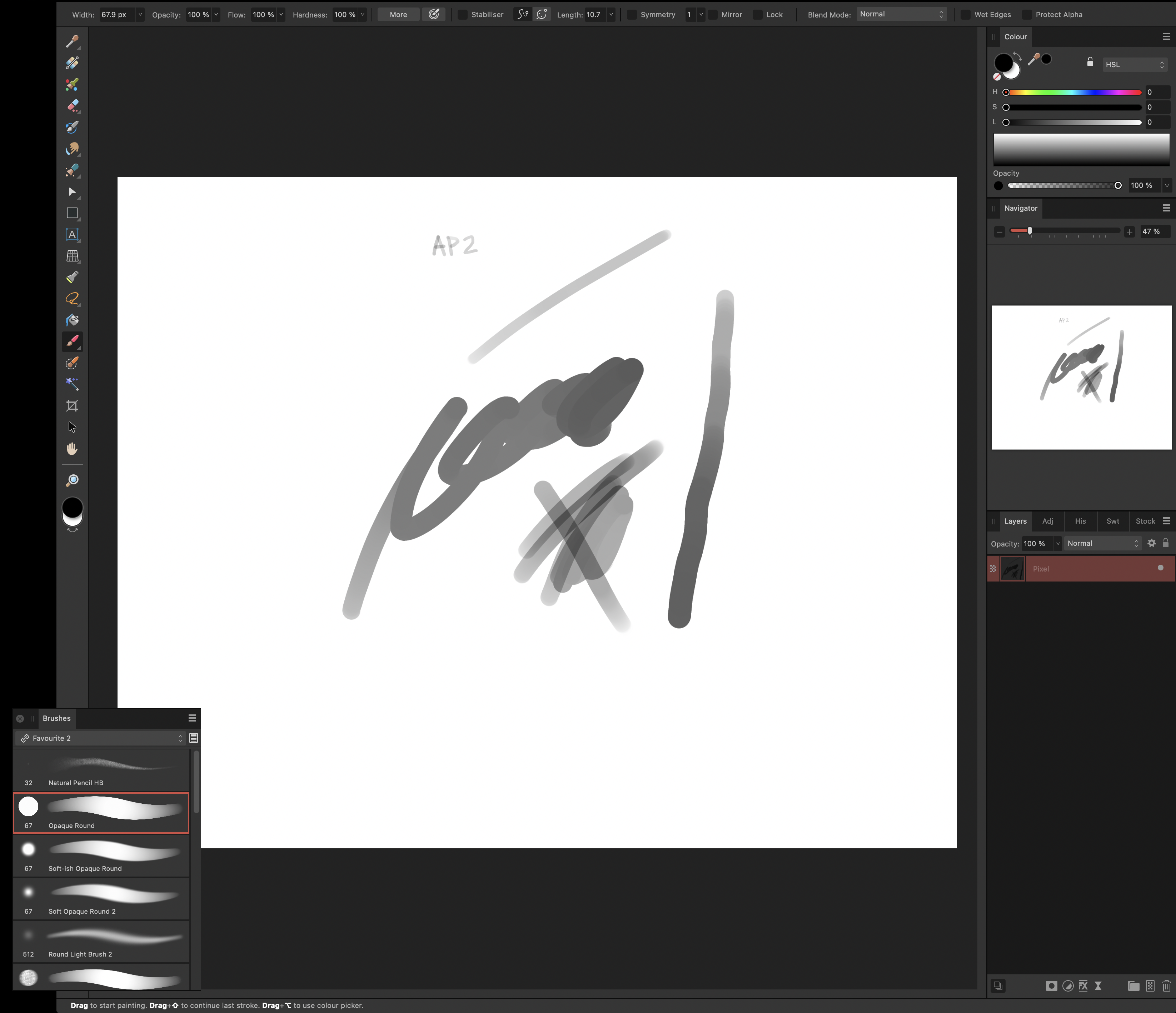The image size is (1176, 1013).
Task: Add group folder in Layers panel
Action: pyautogui.click(x=1133, y=986)
